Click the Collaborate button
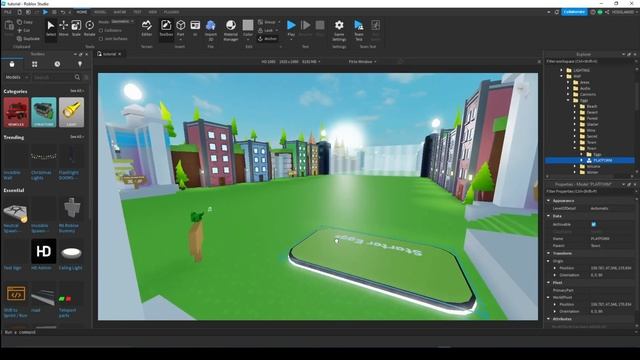 point(574,12)
